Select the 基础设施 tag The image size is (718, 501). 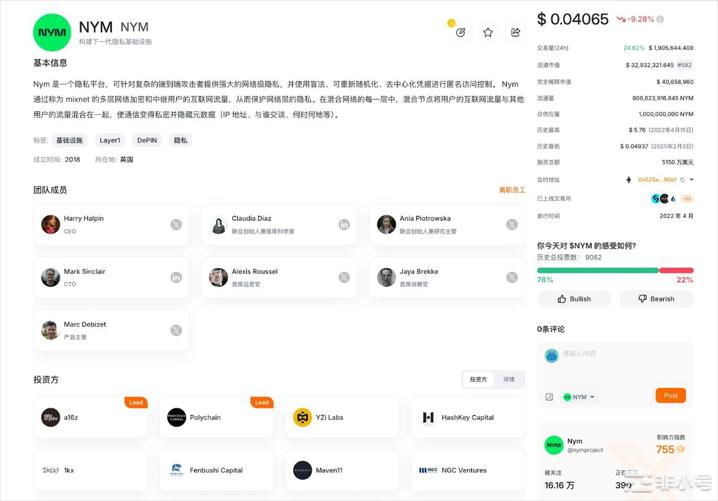[x=69, y=140]
